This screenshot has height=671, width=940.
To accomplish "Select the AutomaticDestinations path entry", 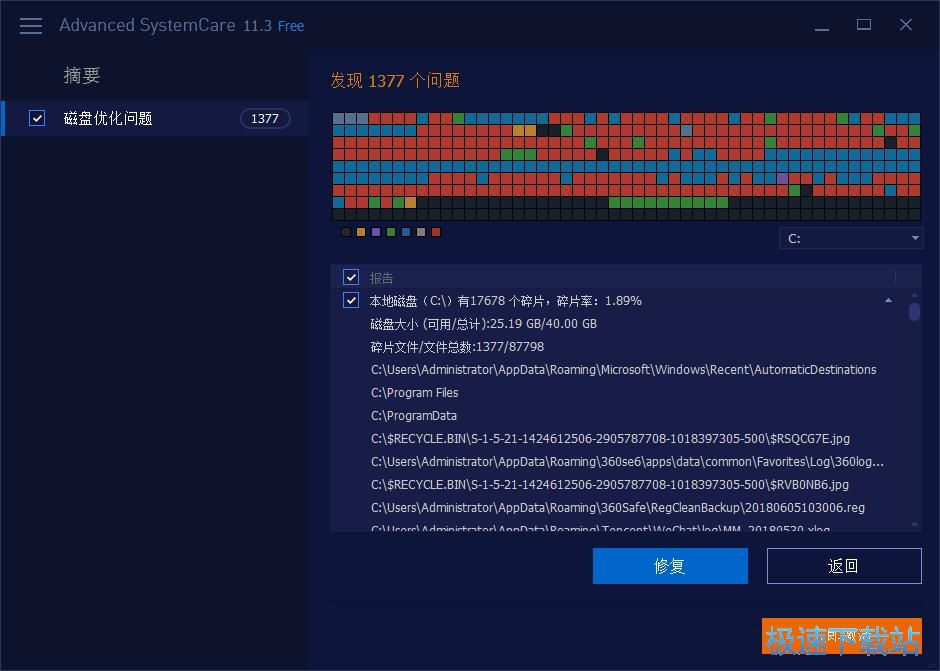I will tap(623, 369).
